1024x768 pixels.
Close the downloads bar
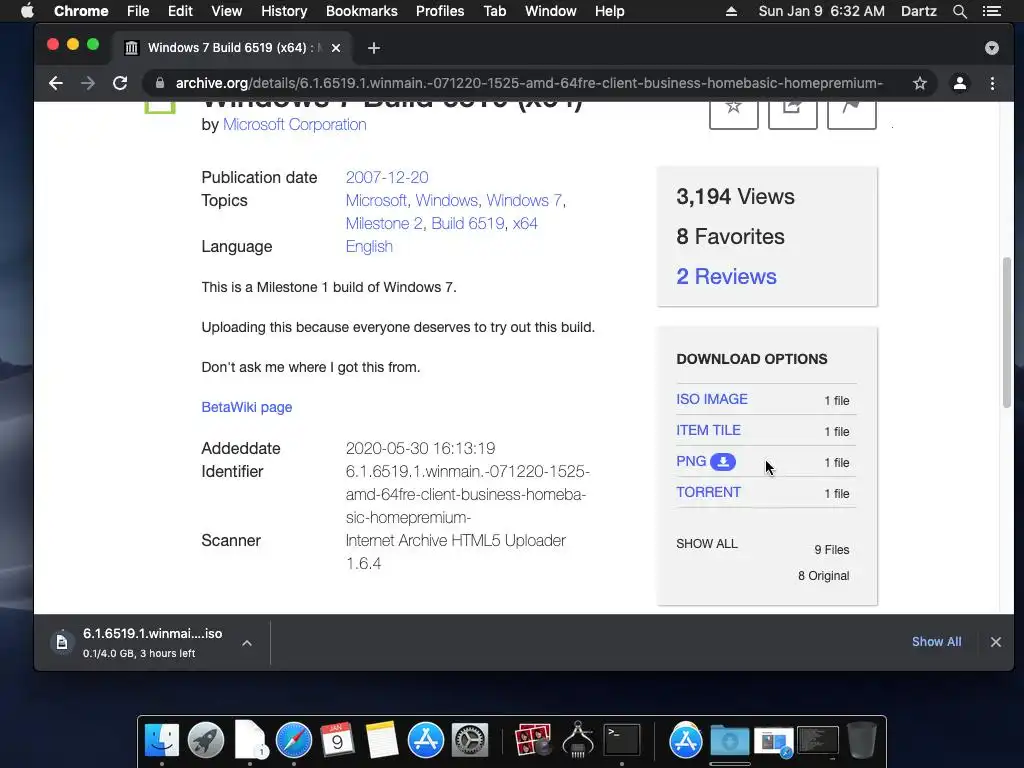point(995,642)
